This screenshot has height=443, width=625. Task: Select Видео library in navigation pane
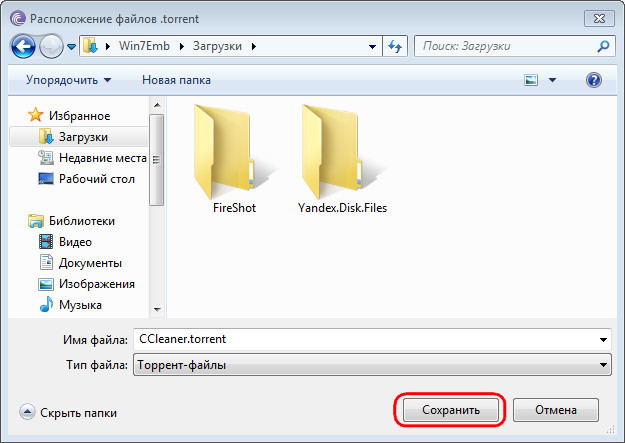click(75, 242)
